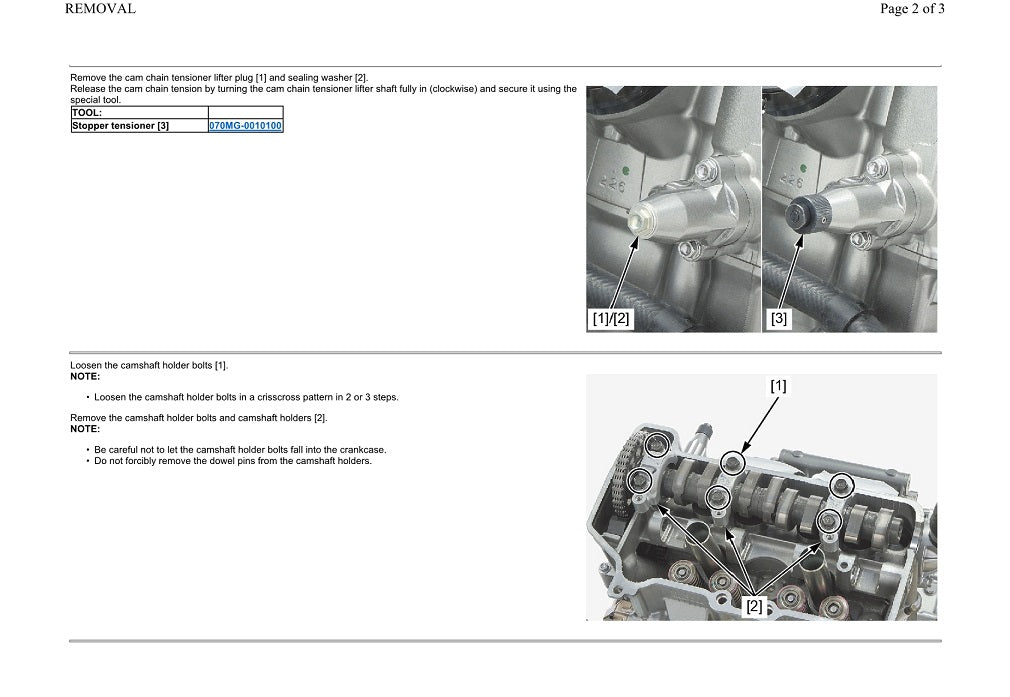Click the 'Page 2 of 3' indicator
This screenshot has width=1010, height=697.
(912, 9)
